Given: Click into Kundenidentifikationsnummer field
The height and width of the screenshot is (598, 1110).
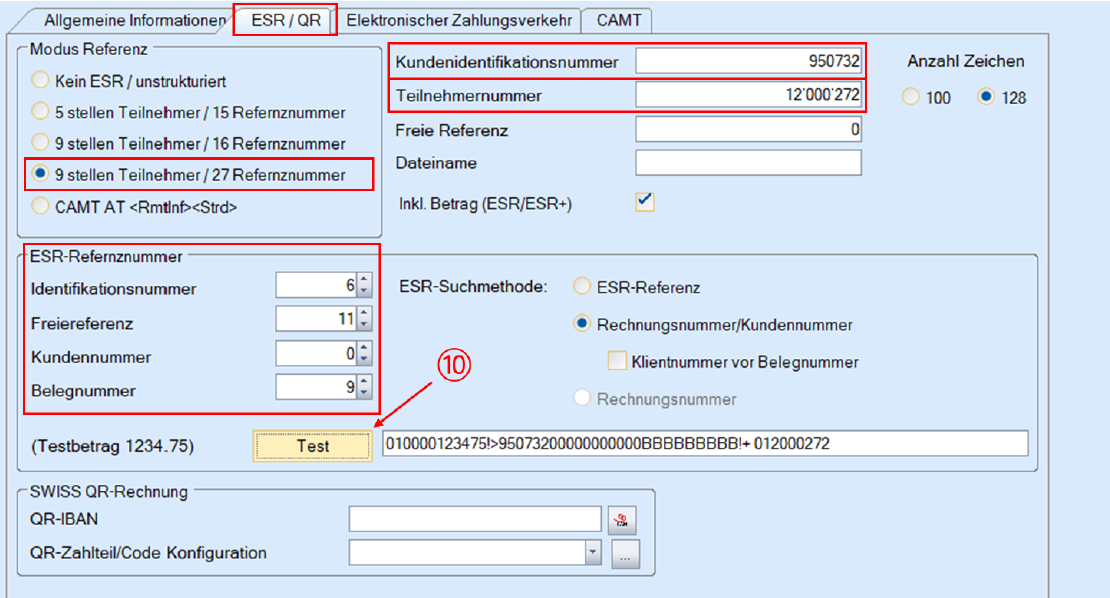Looking at the screenshot, I should [748, 61].
